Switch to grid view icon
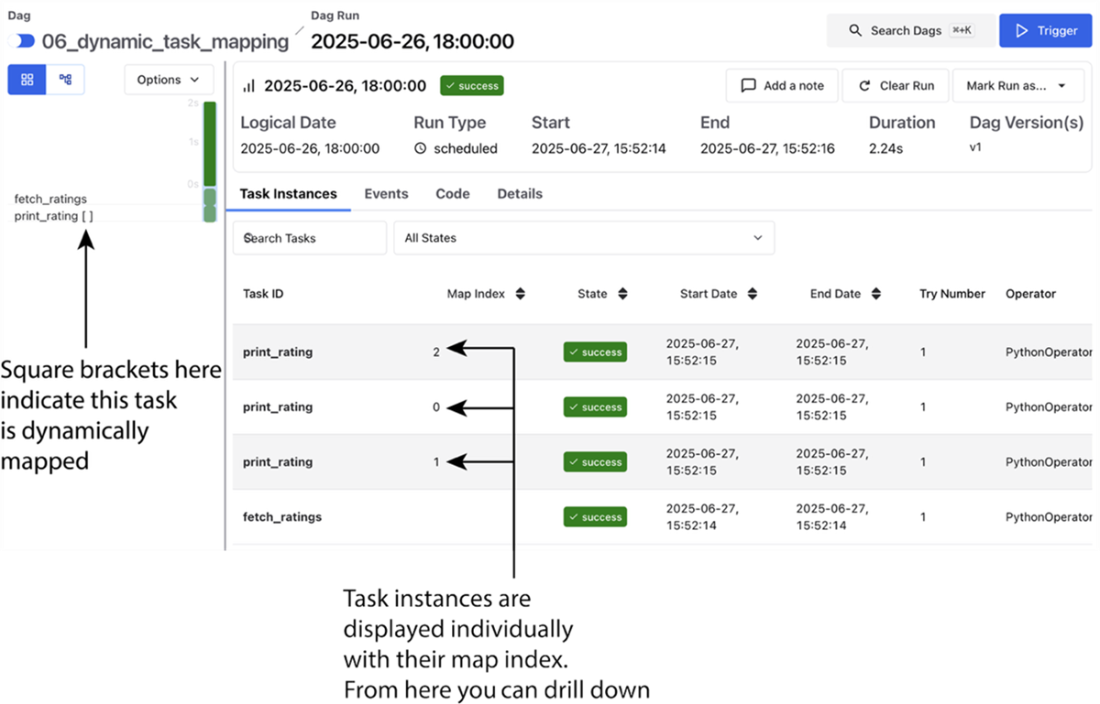Image resolution: width=1100 pixels, height=704 pixels. pos(27,79)
